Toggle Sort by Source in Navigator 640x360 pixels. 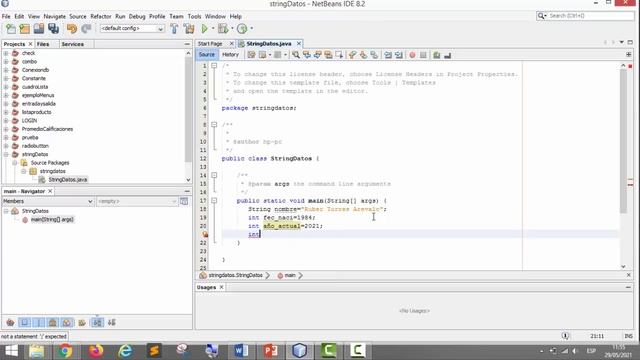[x=111, y=322]
